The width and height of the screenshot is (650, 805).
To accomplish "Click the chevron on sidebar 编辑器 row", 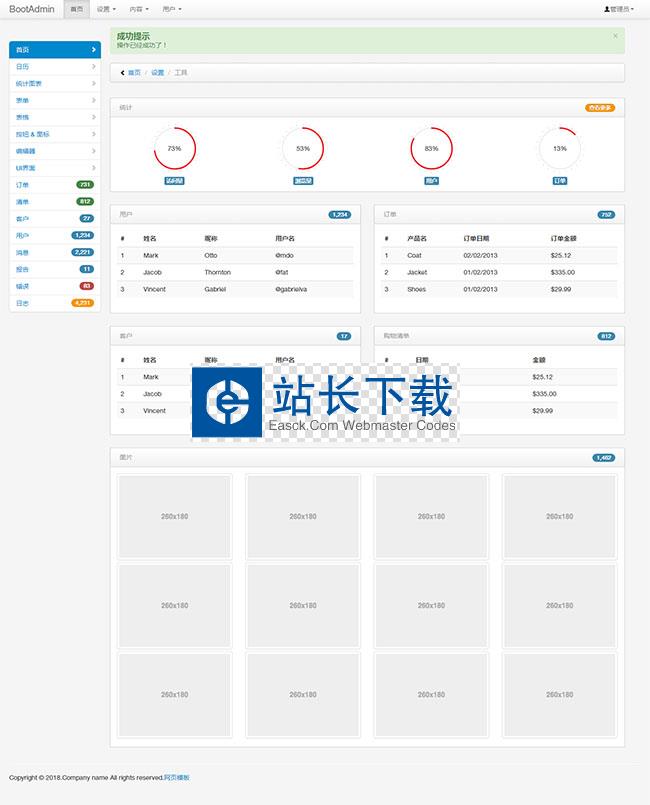I will point(93,151).
